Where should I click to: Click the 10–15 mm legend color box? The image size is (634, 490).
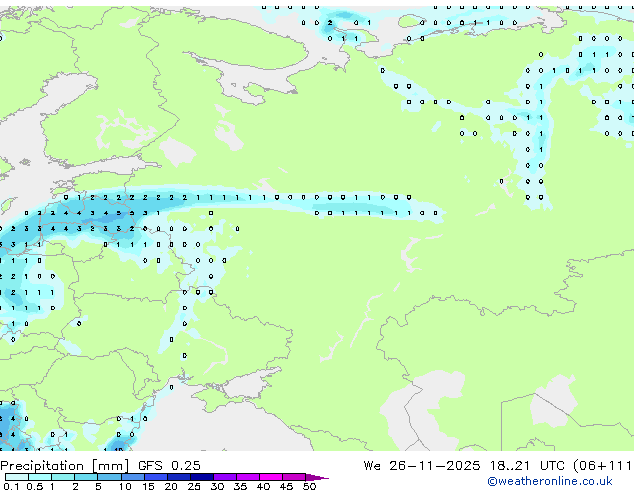[x=132, y=477]
